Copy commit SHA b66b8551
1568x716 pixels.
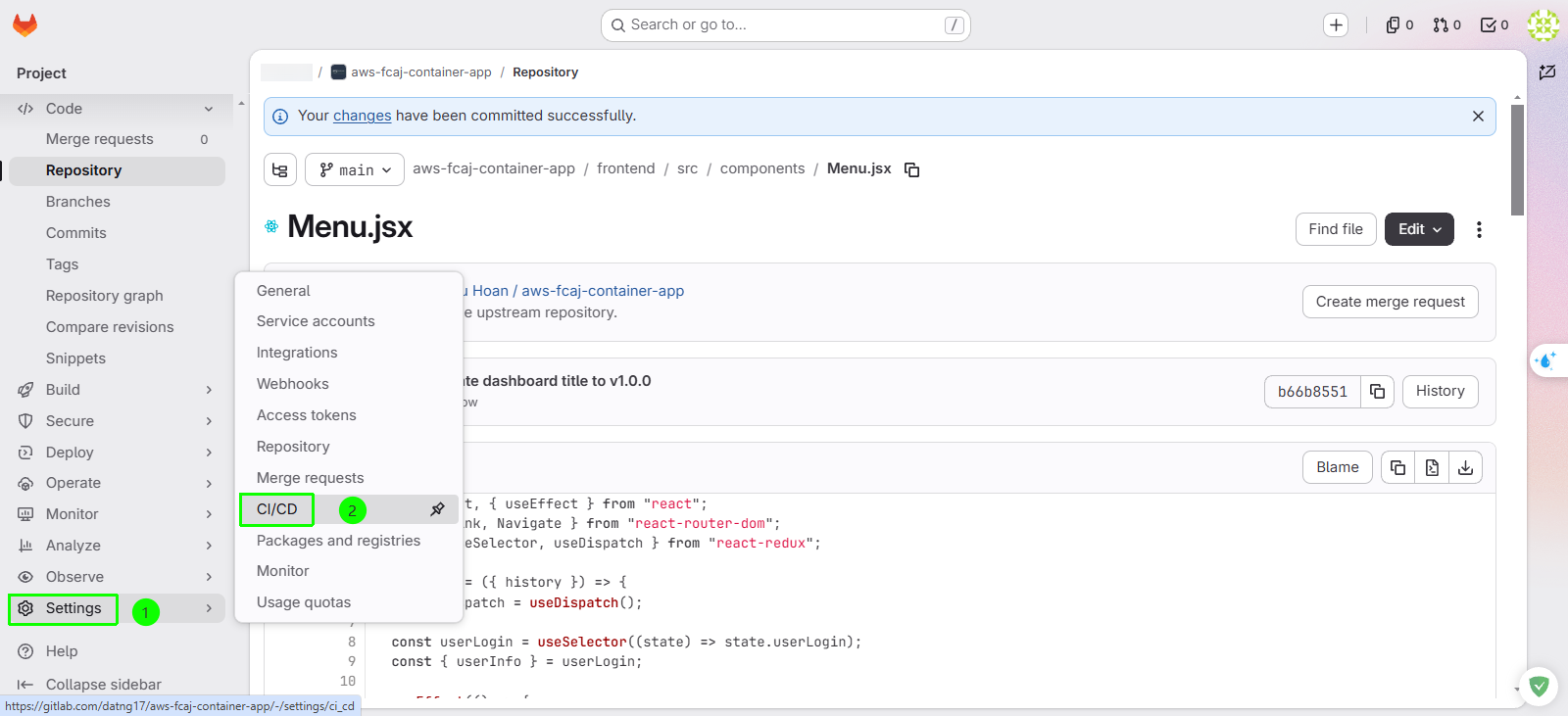[x=1377, y=392]
